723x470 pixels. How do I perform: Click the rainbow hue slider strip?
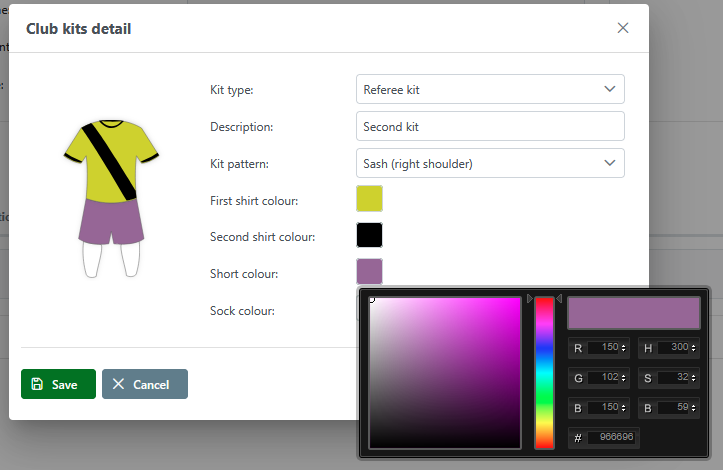click(x=544, y=372)
